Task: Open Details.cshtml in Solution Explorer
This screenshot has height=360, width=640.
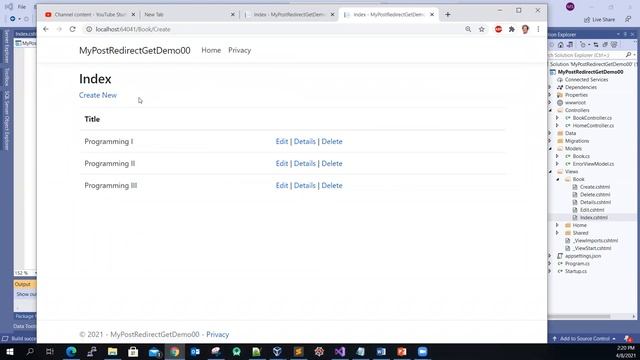Action: point(595,202)
